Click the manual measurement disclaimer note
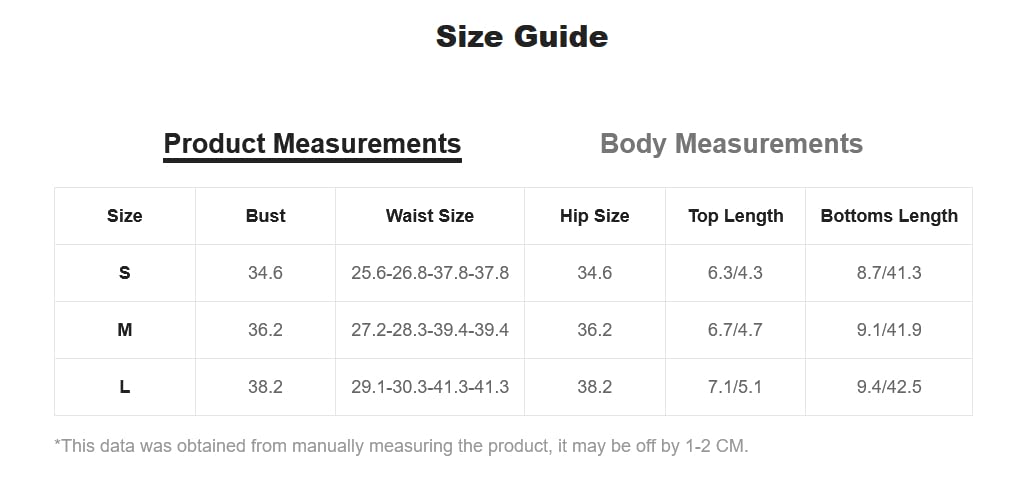The image size is (1021, 483). [x=401, y=446]
